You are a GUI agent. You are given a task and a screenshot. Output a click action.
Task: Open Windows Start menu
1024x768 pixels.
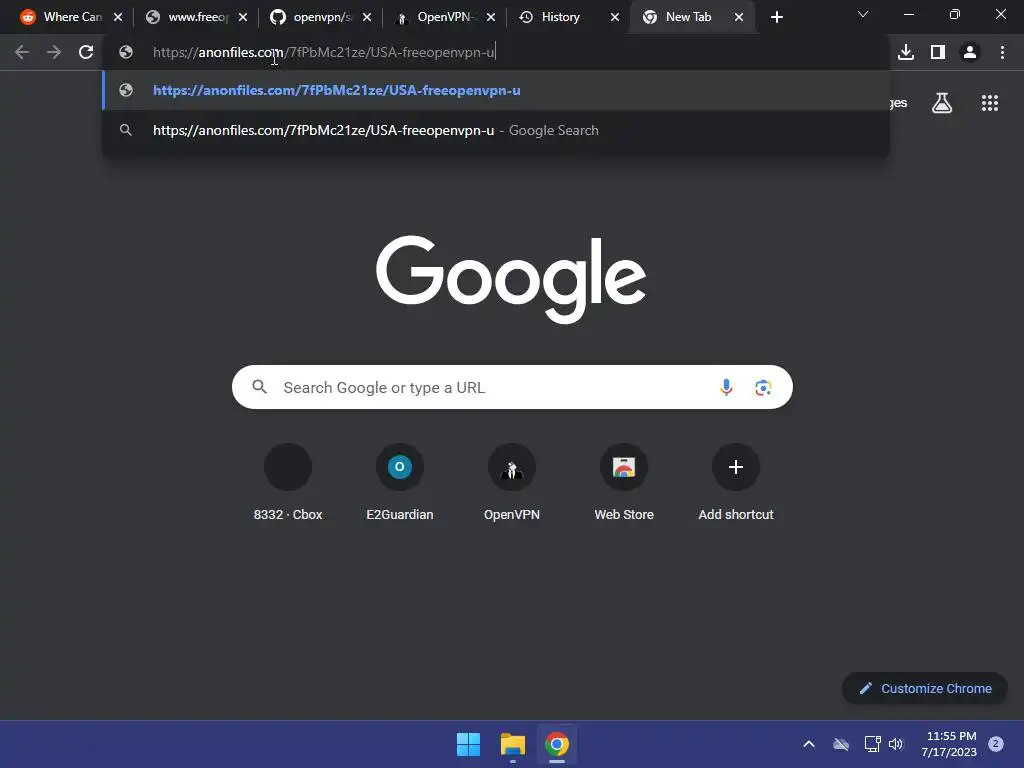pyautogui.click(x=468, y=744)
